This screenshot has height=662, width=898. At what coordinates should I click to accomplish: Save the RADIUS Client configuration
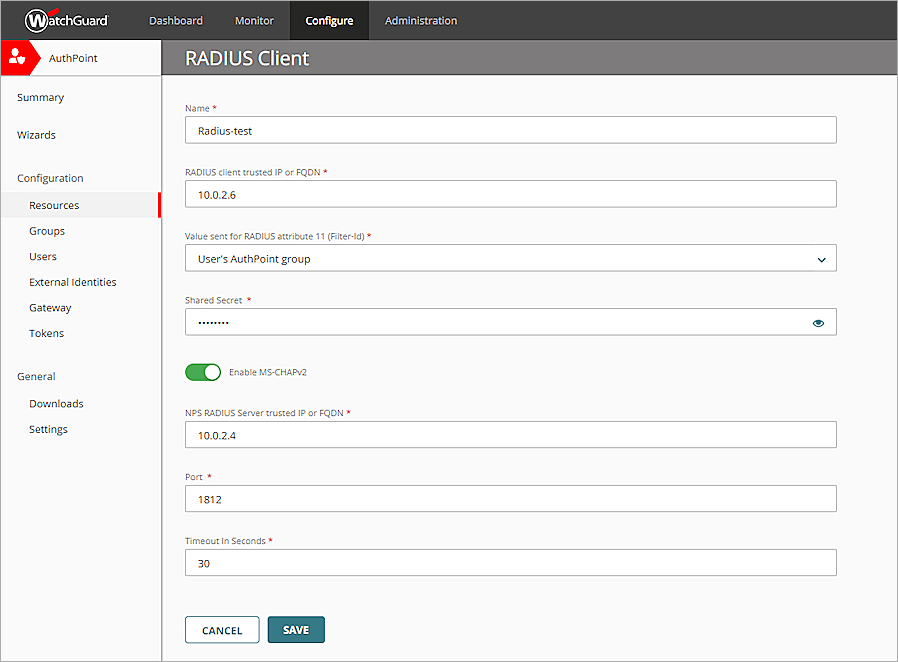point(296,629)
